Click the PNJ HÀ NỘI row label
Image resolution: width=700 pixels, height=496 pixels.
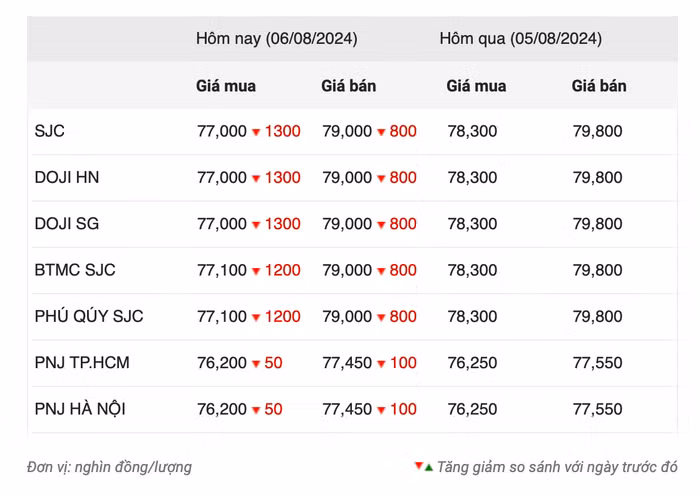click(80, 409)
